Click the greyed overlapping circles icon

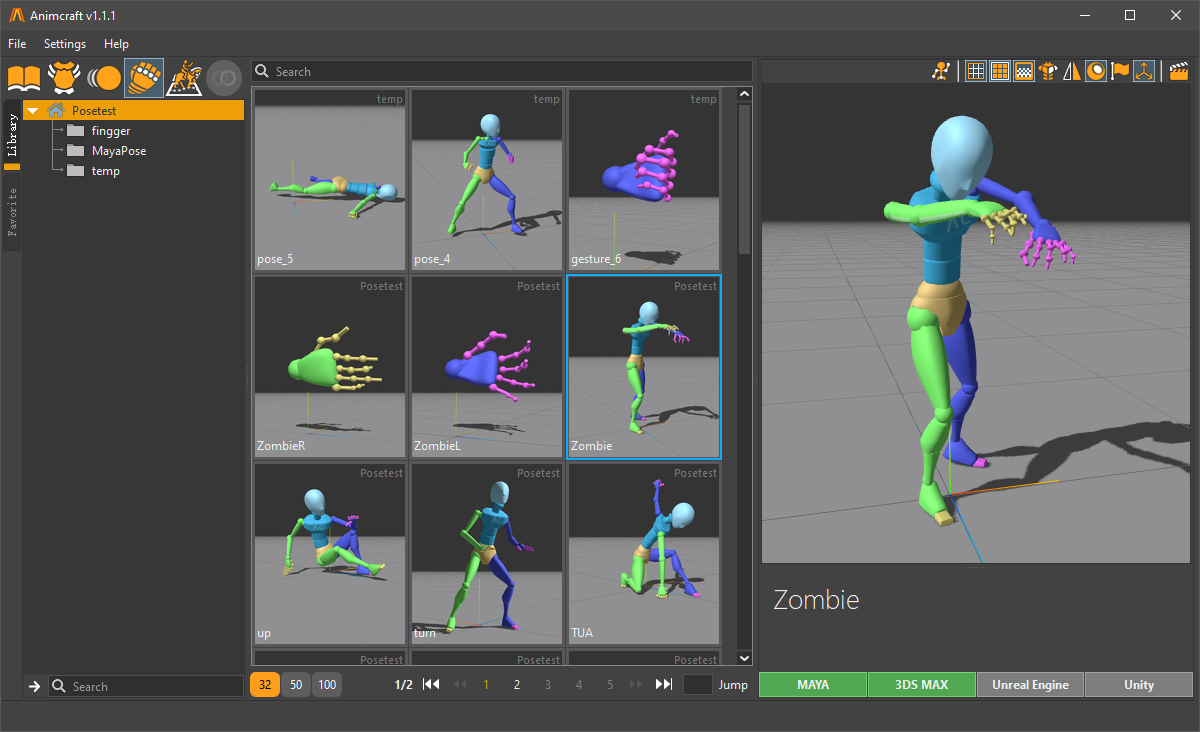point(224,77)
